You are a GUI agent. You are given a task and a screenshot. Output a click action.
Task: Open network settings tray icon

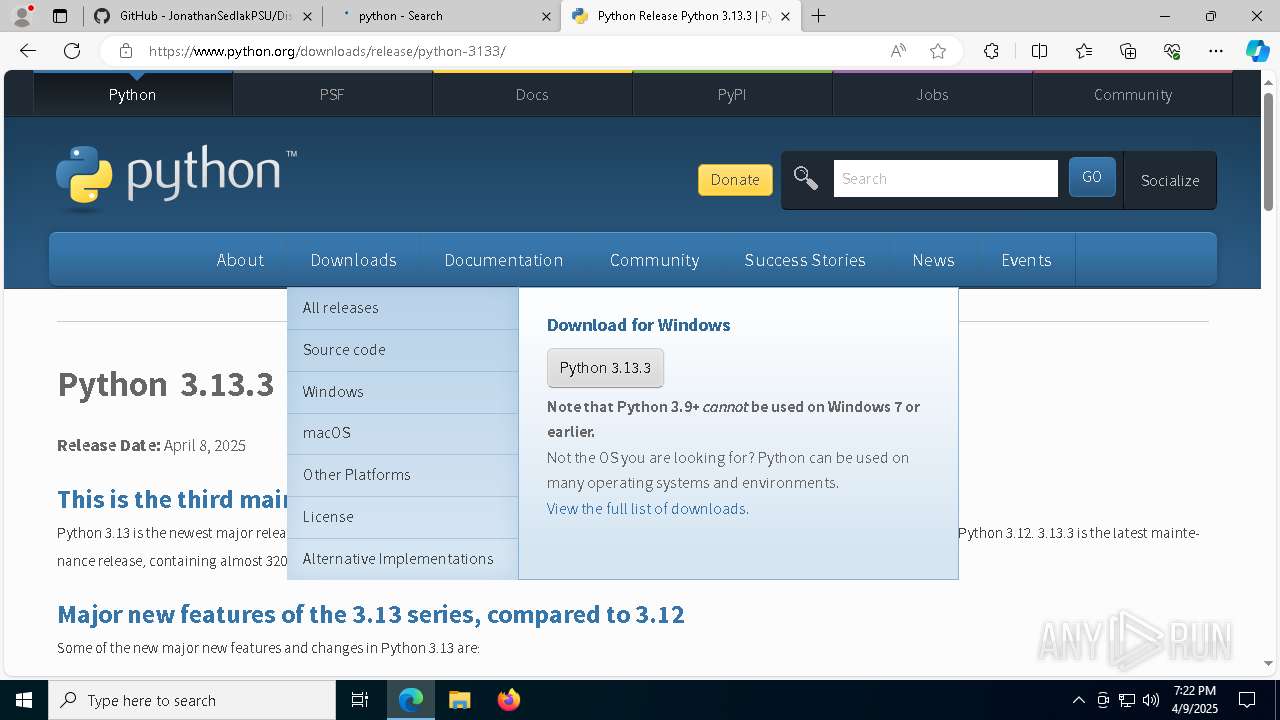(x=1127, y=700)
